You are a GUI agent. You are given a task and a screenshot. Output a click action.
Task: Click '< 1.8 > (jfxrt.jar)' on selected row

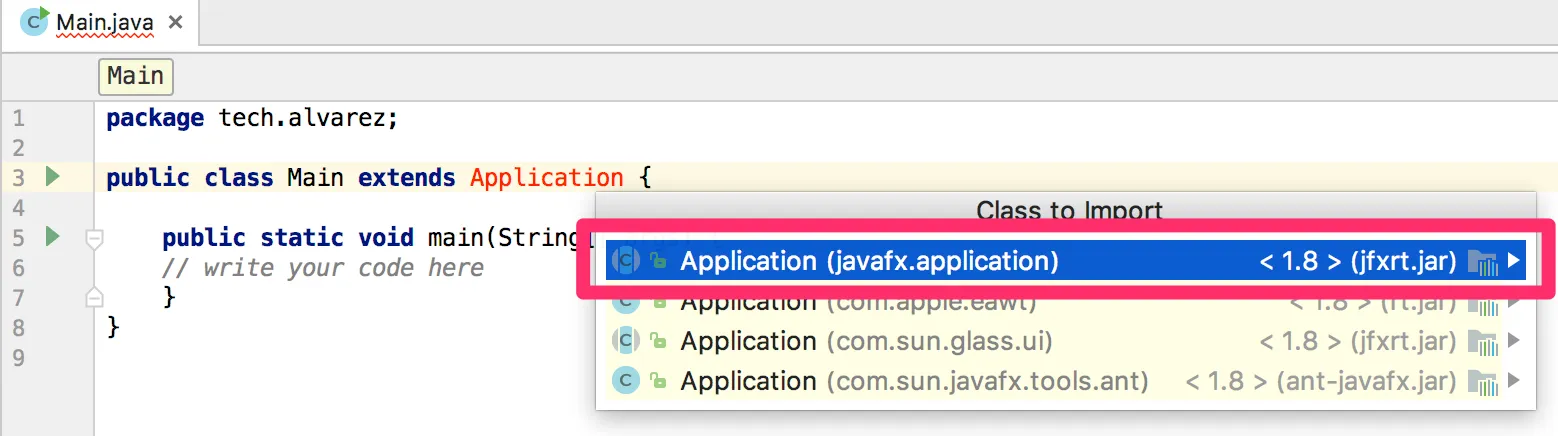[x=1358, y=261]
